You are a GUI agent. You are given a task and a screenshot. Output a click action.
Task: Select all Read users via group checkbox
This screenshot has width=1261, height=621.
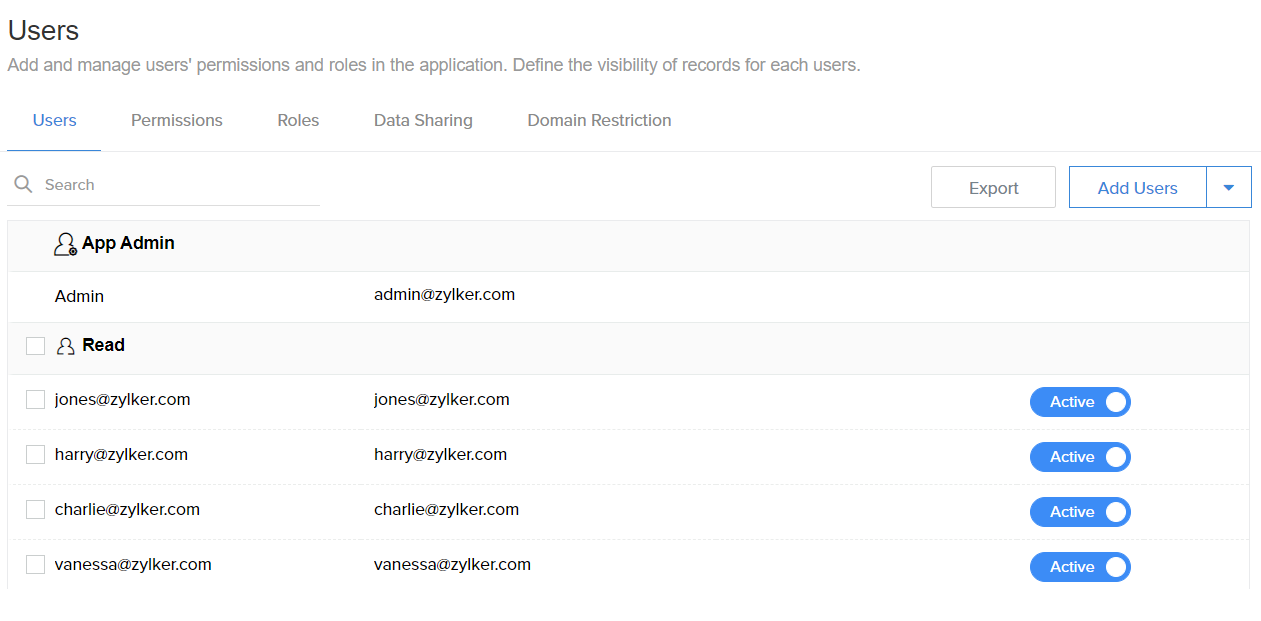(35, 345)
